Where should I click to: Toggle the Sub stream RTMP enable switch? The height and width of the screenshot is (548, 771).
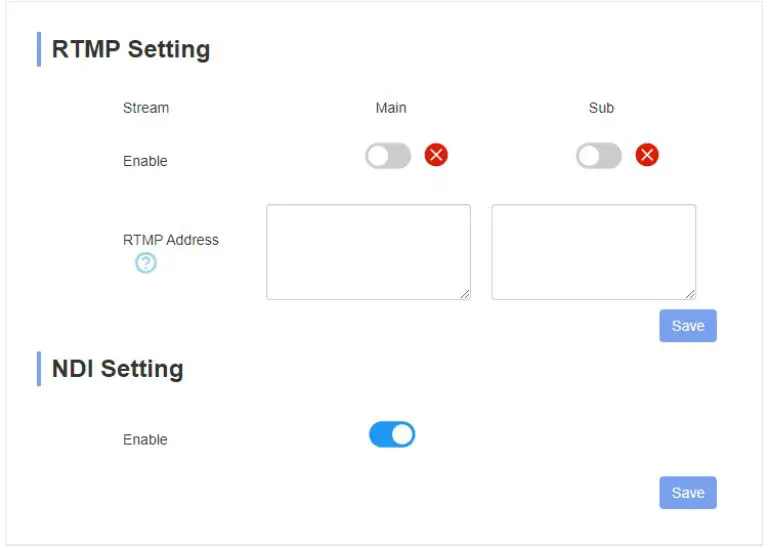coord(598,156)
